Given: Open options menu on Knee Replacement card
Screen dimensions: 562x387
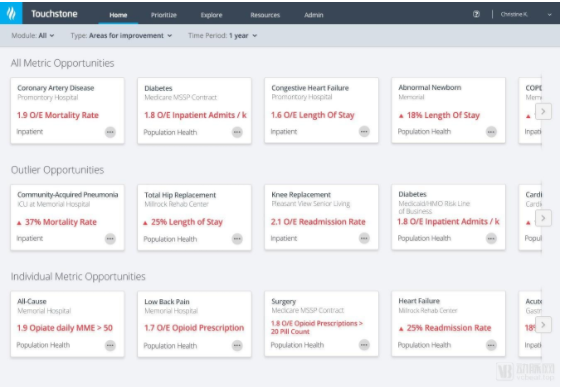Looking at the screenshot, I should pos(364,238).
